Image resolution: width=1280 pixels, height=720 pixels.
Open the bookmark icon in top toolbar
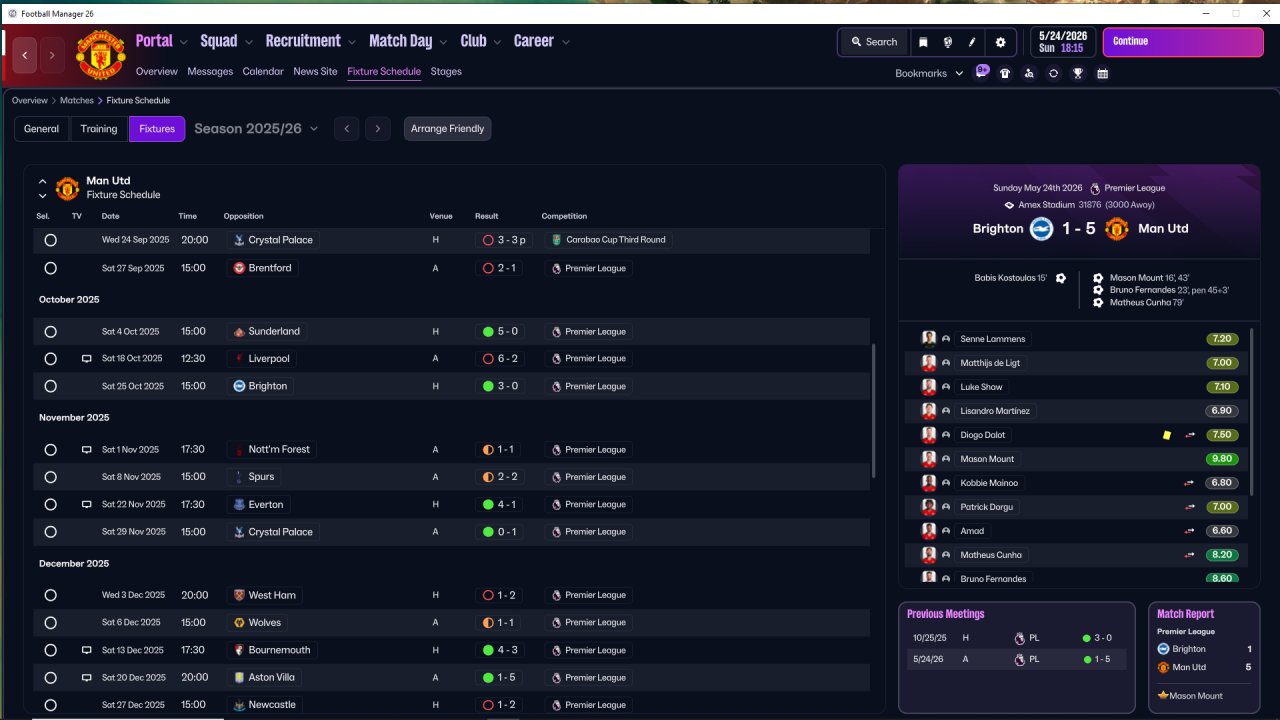923,42
